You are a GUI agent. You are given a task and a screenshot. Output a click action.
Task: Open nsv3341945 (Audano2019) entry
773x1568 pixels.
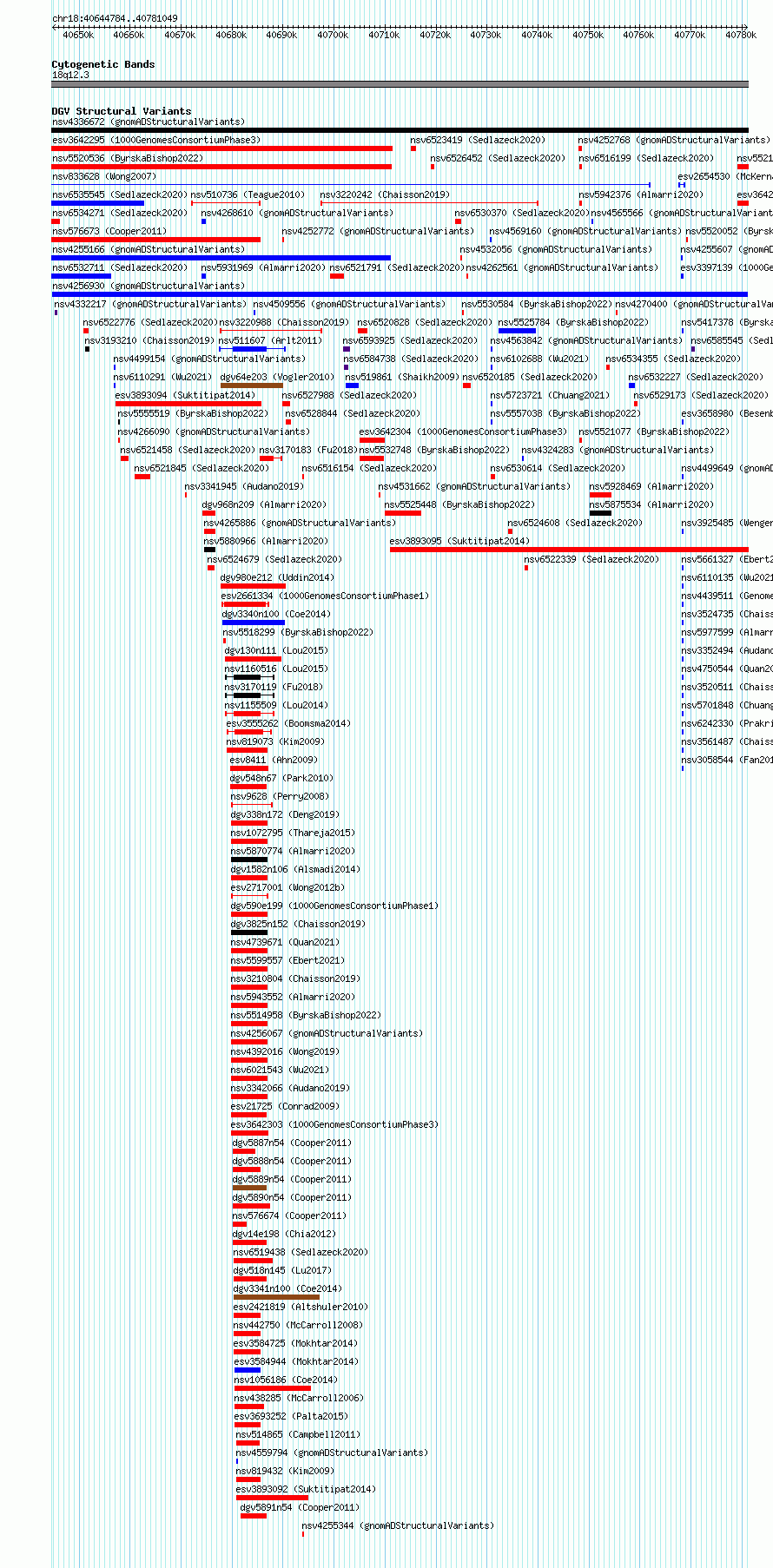(x=244, y=486)
